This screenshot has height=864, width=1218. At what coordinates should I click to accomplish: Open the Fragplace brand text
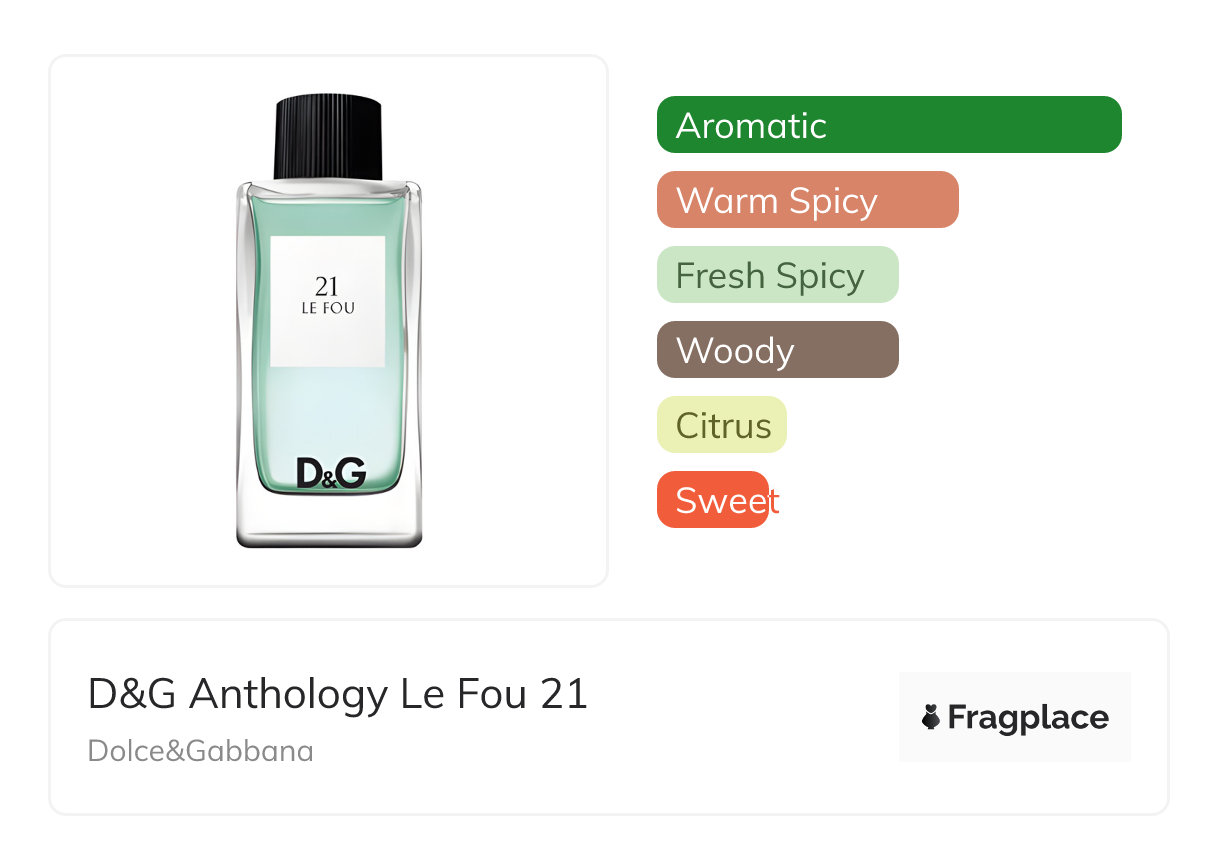1028,718
